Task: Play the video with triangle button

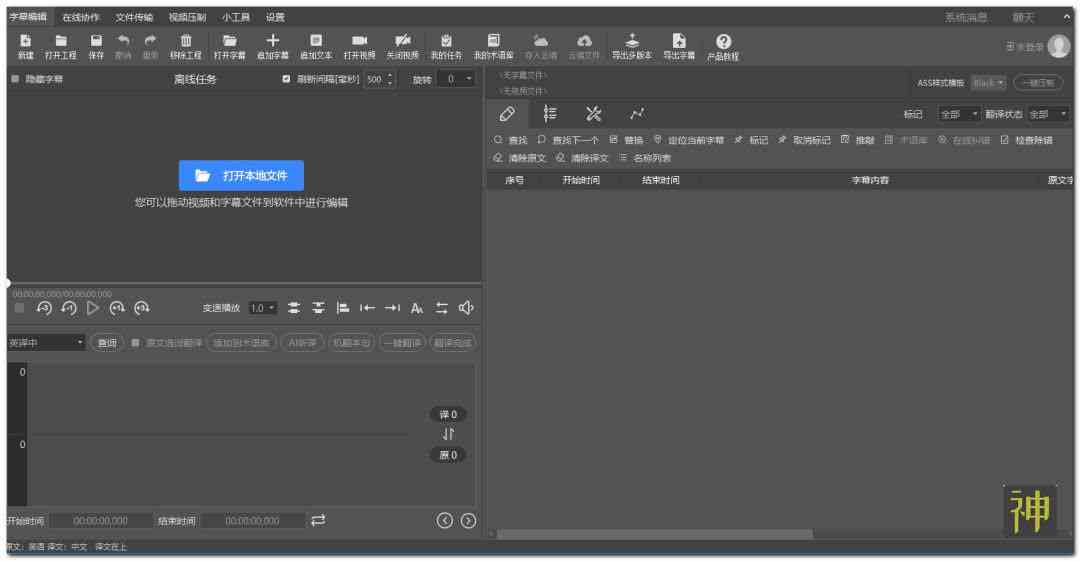Action: 93,308
